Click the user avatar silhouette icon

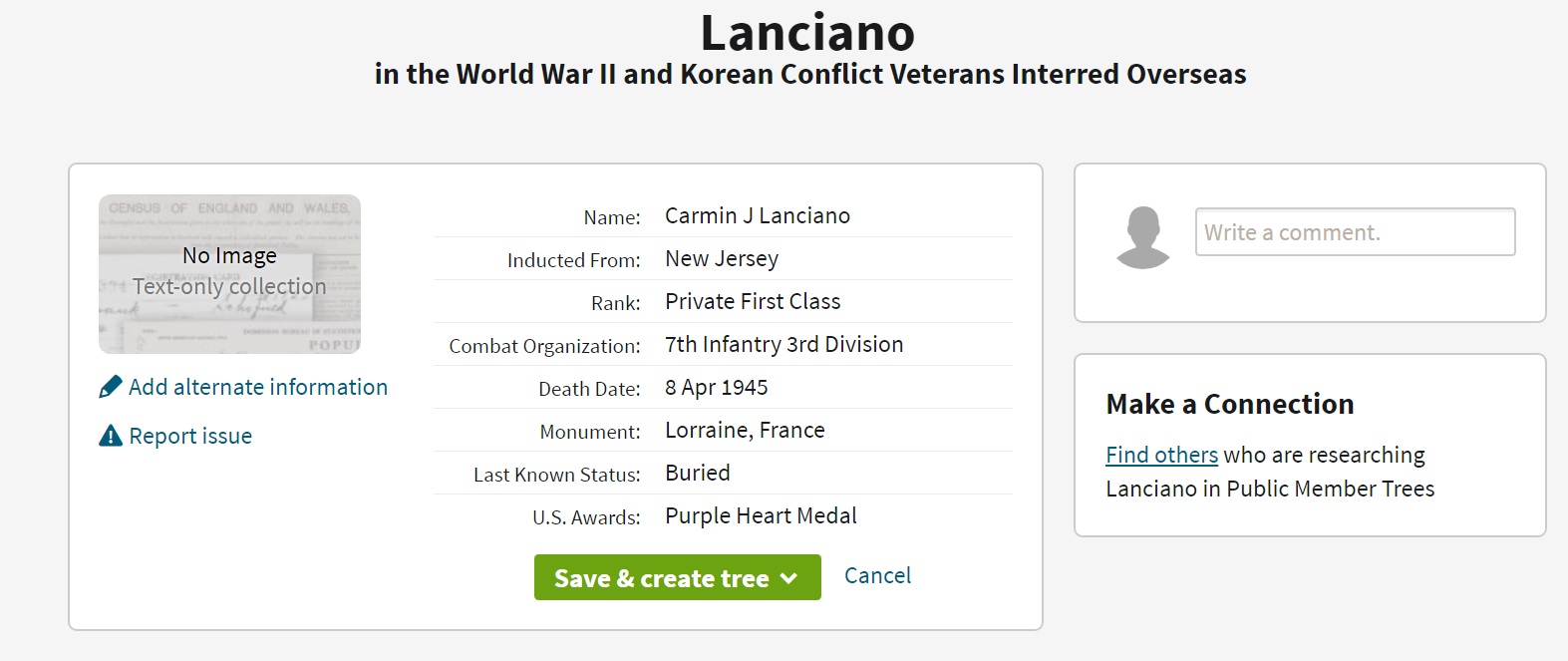[x=1142, y=237]
